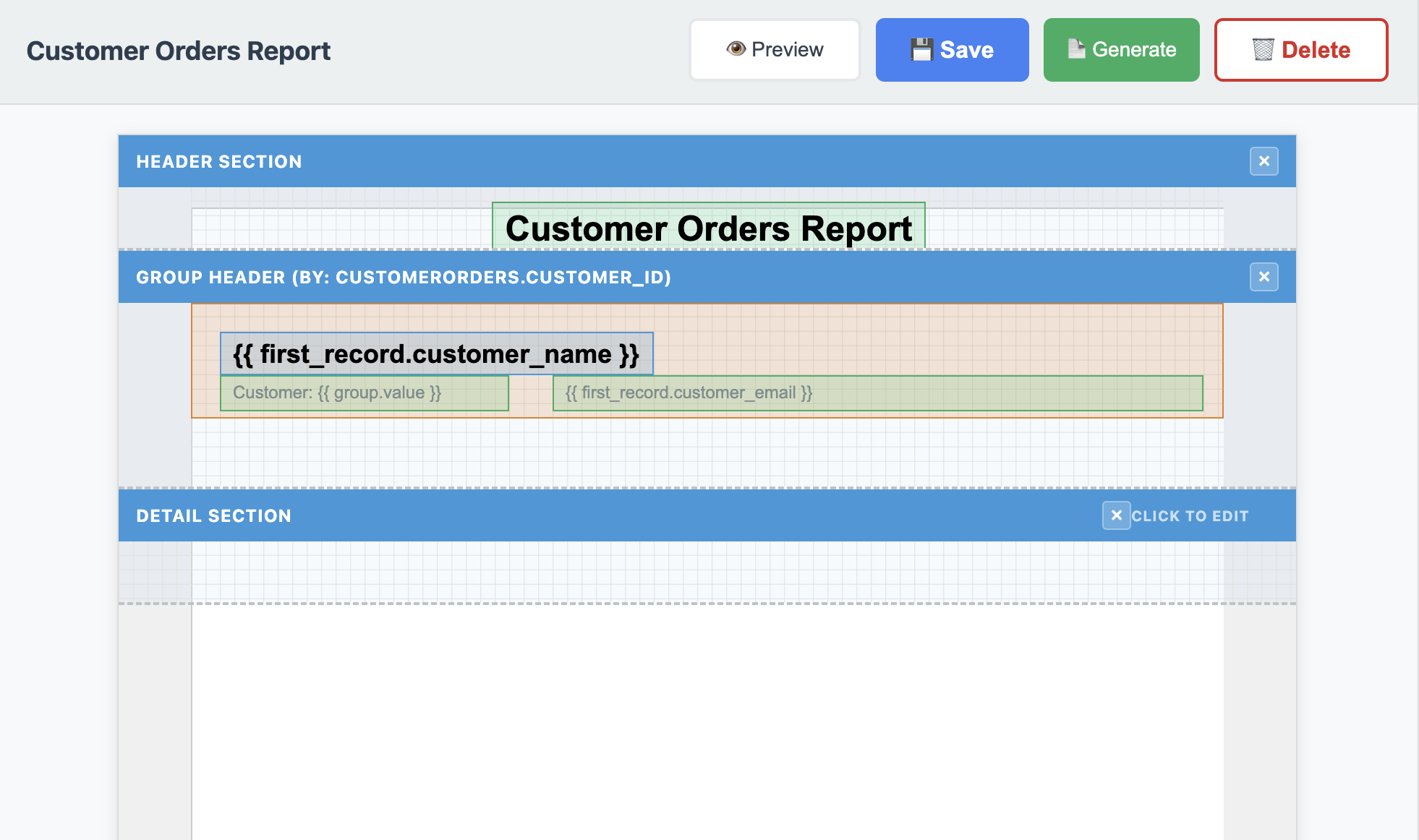Select the Customer Orders Report title element
Image resolution: width=1419 pixels, height=840 pixels.
(709, 228)
